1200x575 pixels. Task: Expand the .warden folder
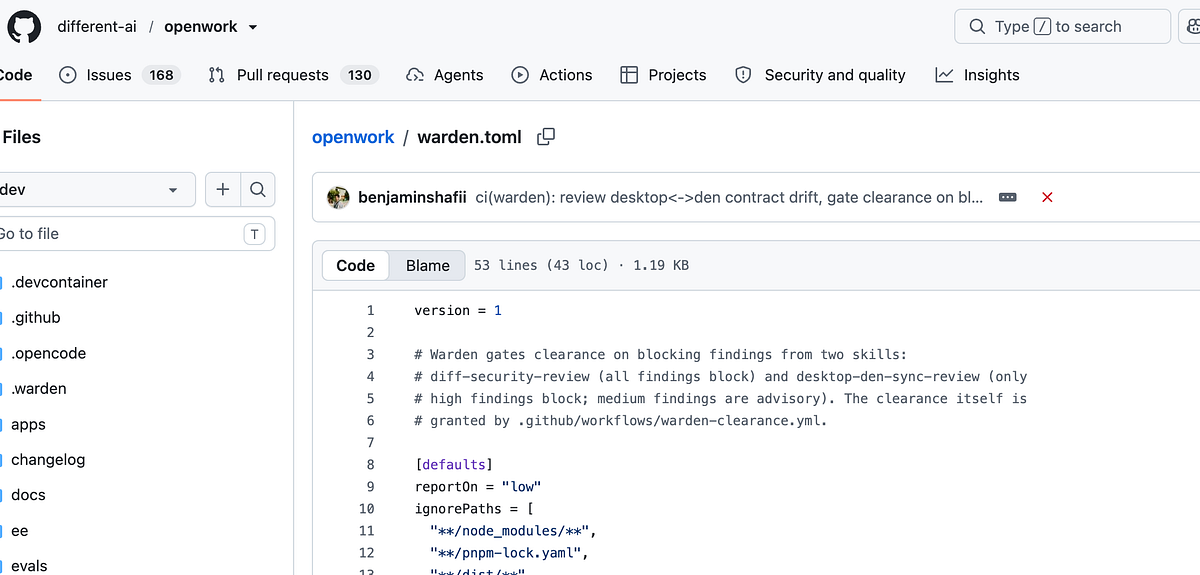pyautogui.click(x=38, y=389)
